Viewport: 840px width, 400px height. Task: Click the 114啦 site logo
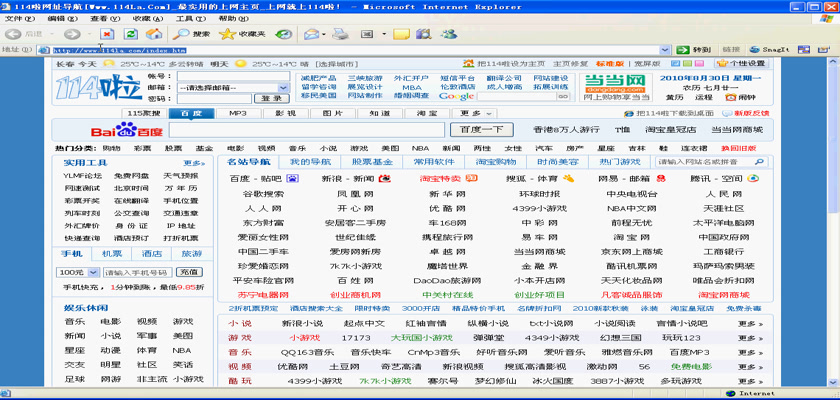(99, 87)
